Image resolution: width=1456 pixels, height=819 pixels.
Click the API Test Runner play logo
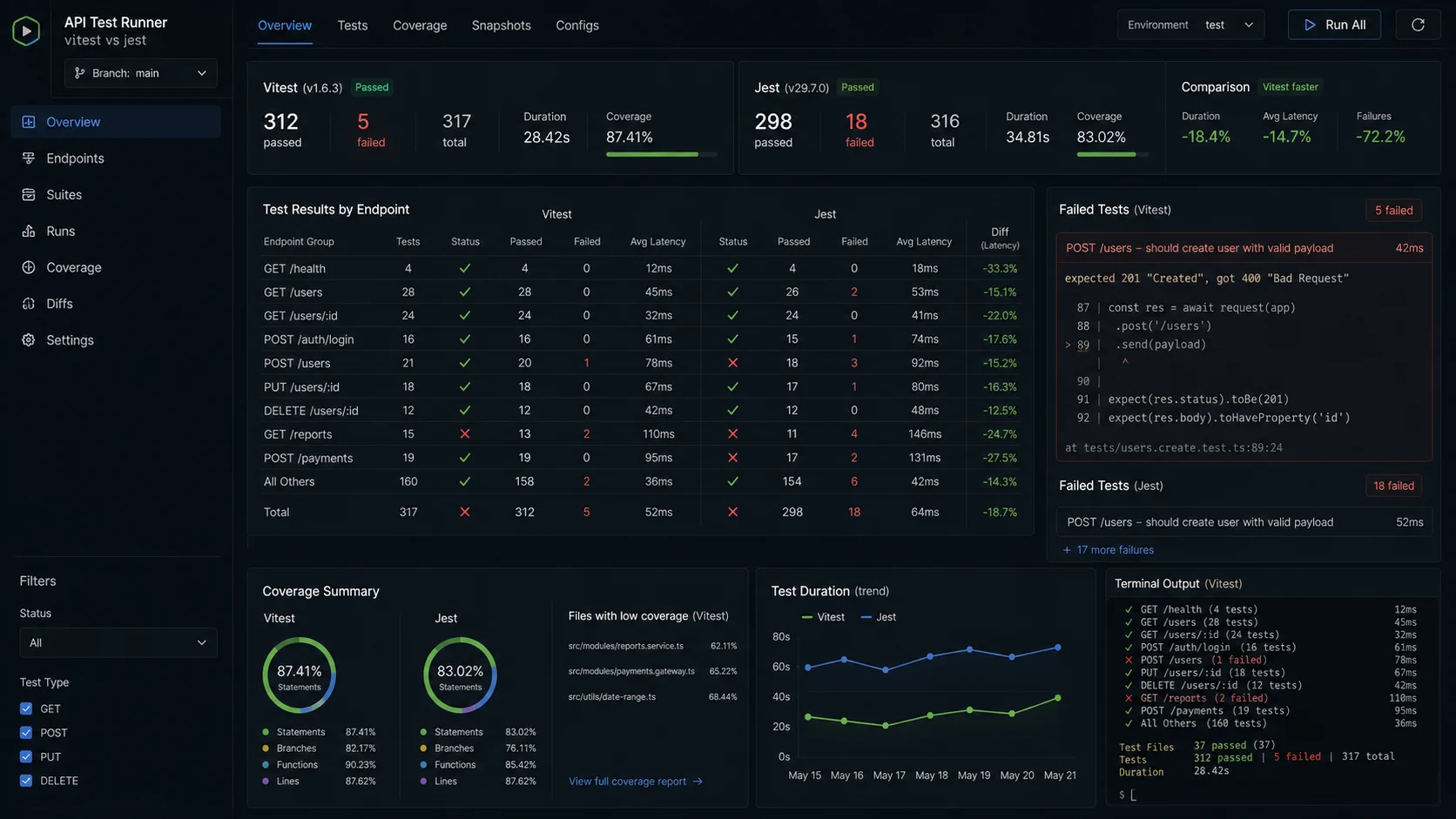(x=26, y=31)
